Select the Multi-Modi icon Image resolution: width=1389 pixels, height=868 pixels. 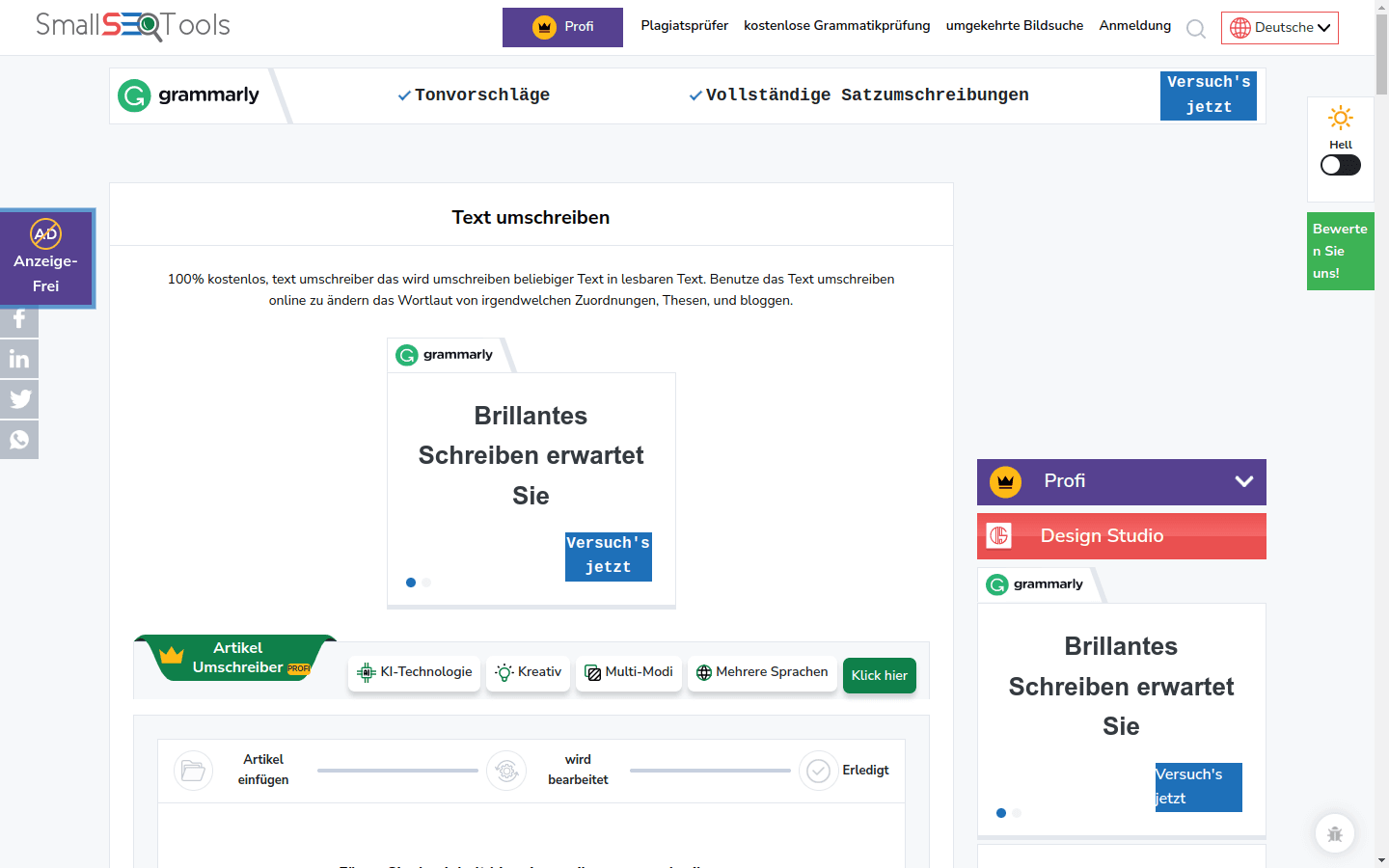[592, 672]
